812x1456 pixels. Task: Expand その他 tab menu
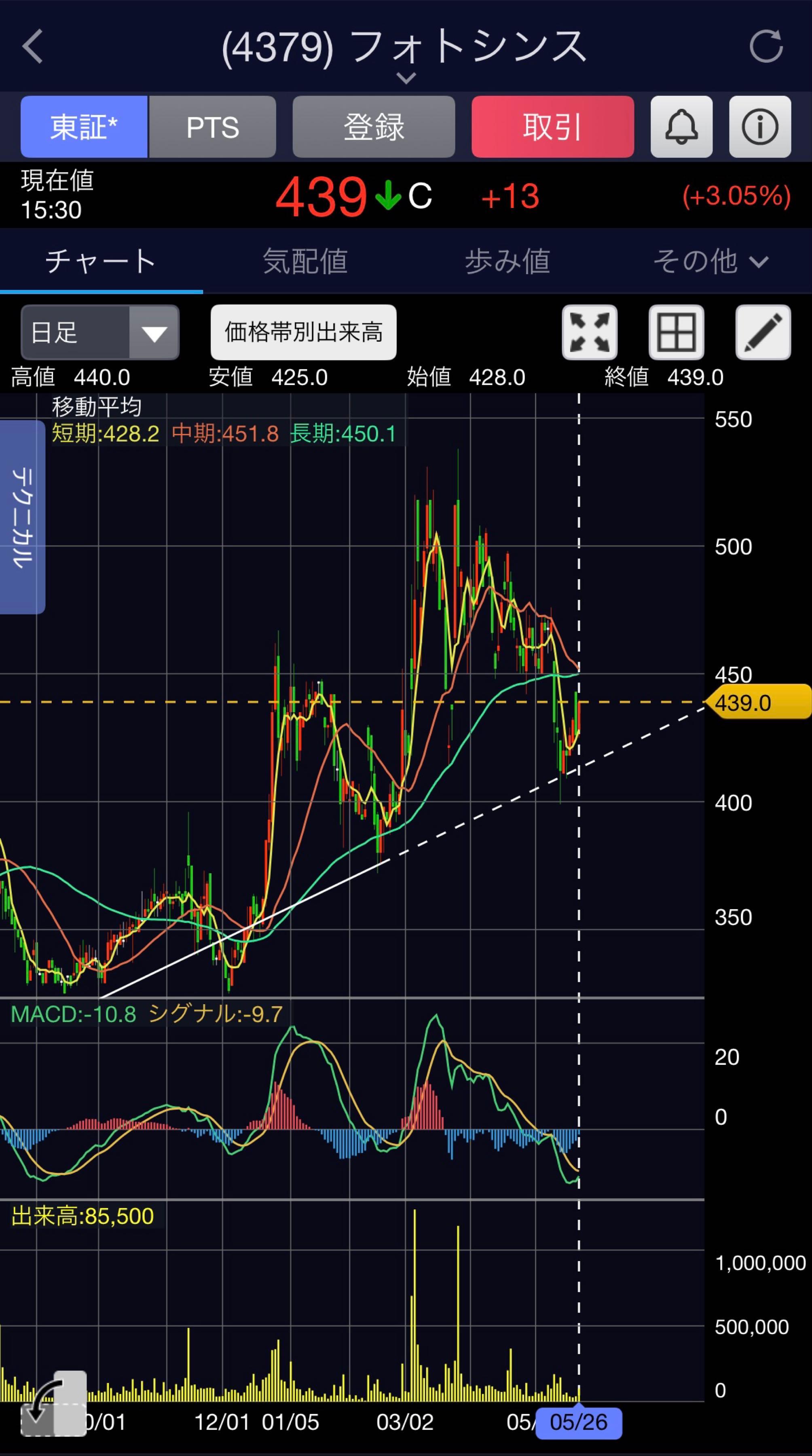710,261
